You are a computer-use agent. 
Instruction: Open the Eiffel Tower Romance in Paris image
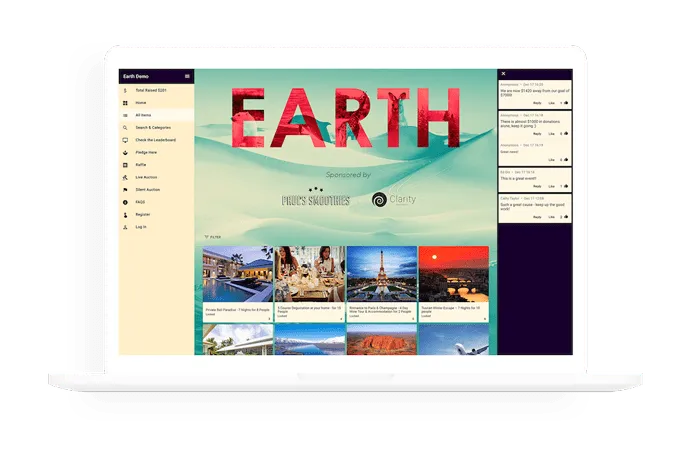(x=382, y=274)
